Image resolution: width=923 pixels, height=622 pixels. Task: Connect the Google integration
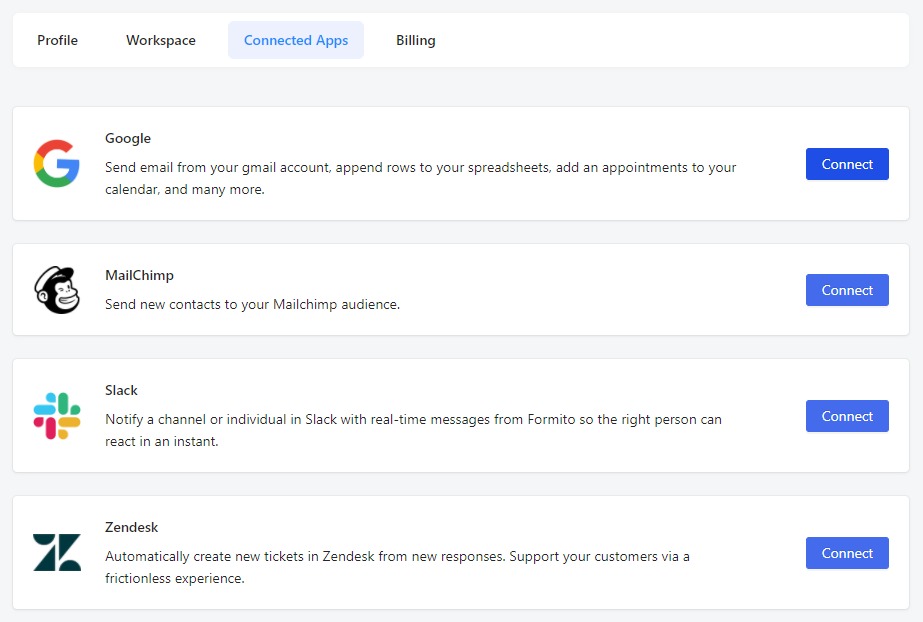coord(846,164)
